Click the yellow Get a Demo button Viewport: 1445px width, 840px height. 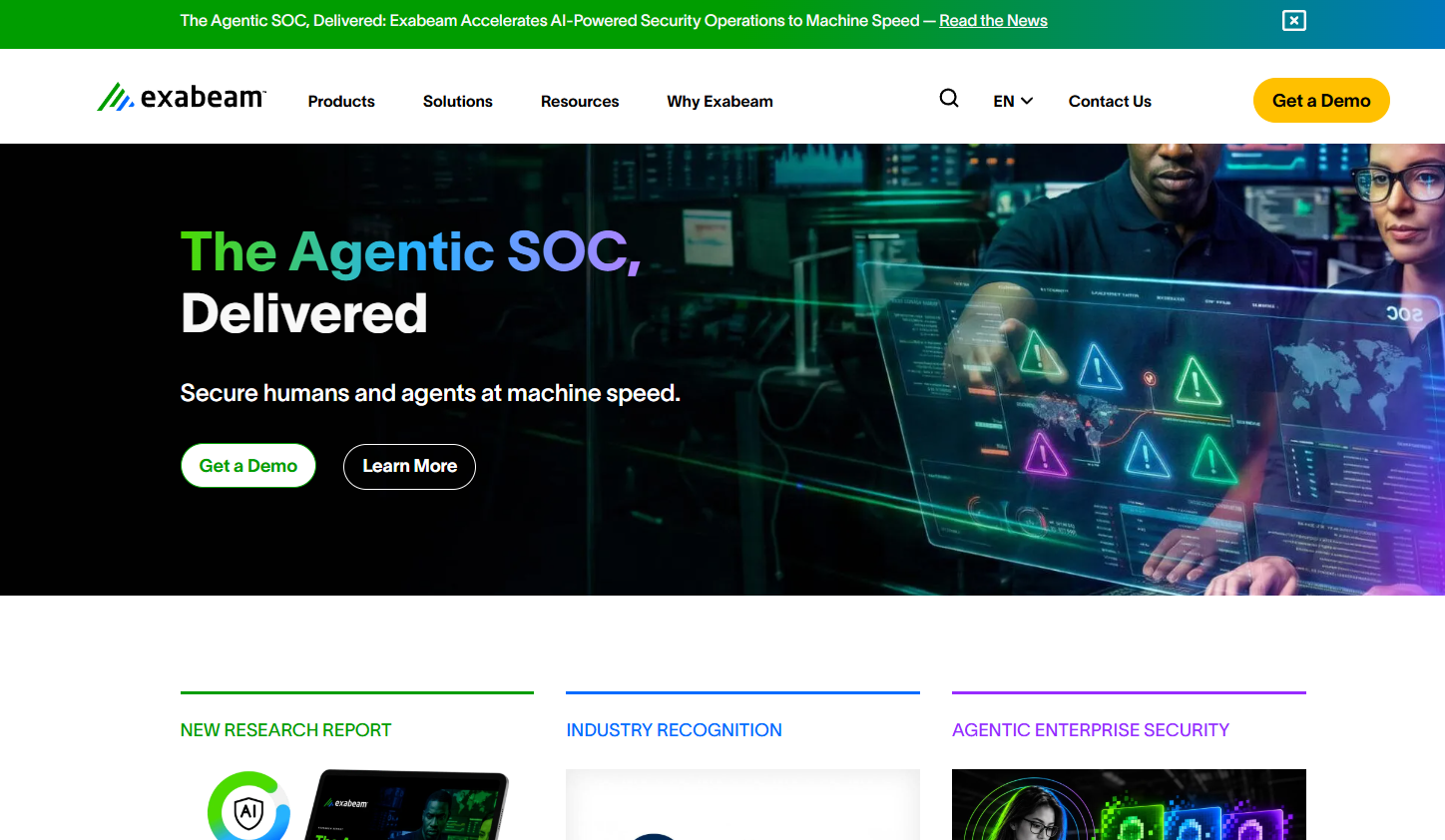[x=1321, y=100]
